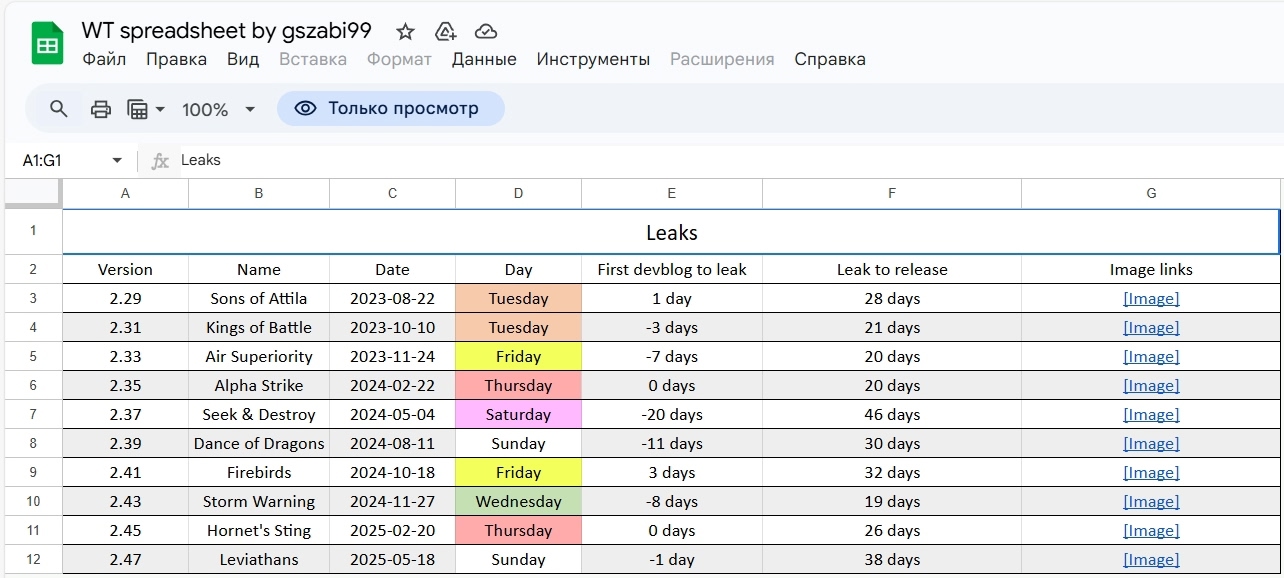The image size is (1284, 578).
Task: Click the Только просмотр button
Action: [391, 109]
